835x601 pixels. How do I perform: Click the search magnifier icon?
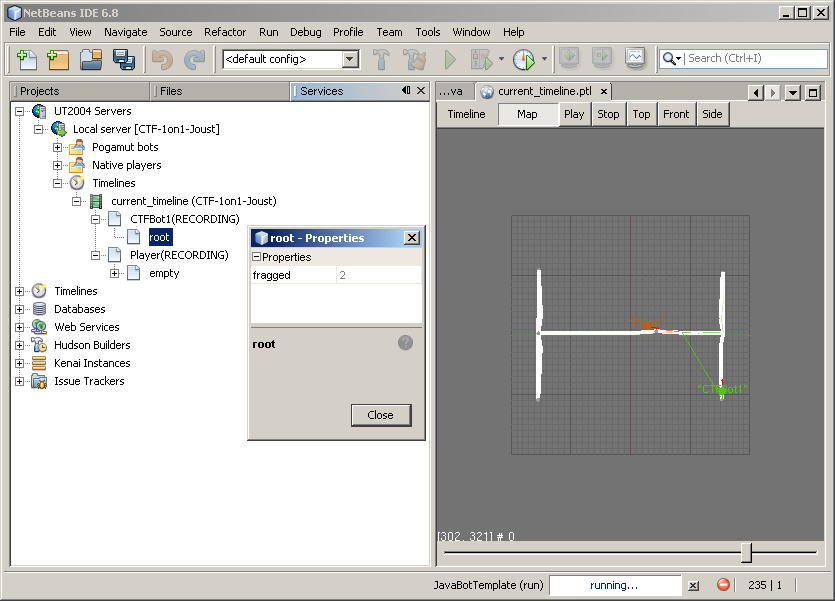click(x=669, y=58)
